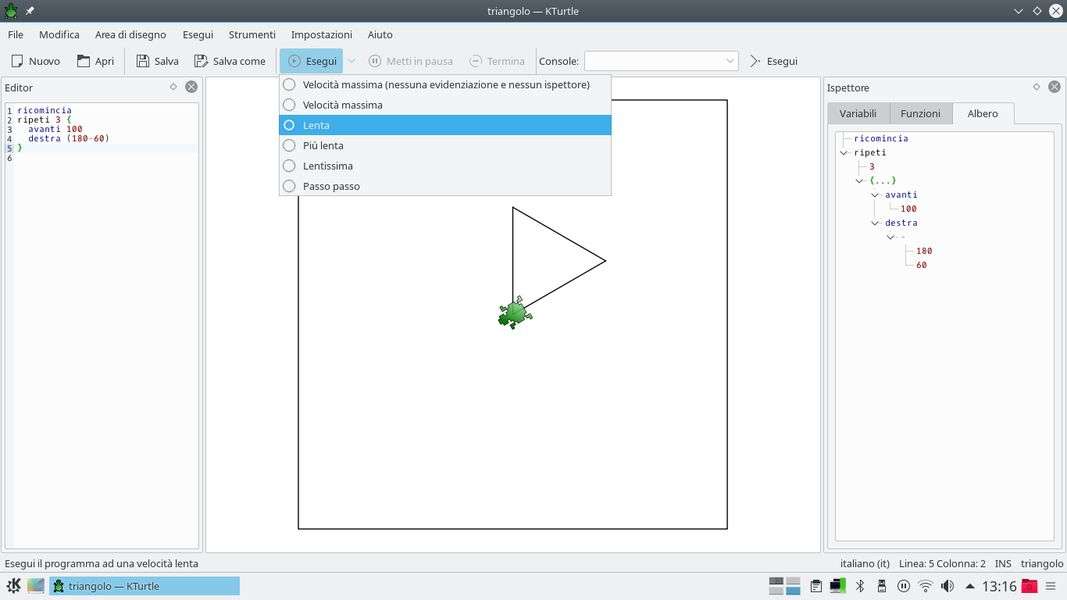Viewport: 1067px width, 600px height.
Task: Click in the Console input field
Action: tap(653, 61)
